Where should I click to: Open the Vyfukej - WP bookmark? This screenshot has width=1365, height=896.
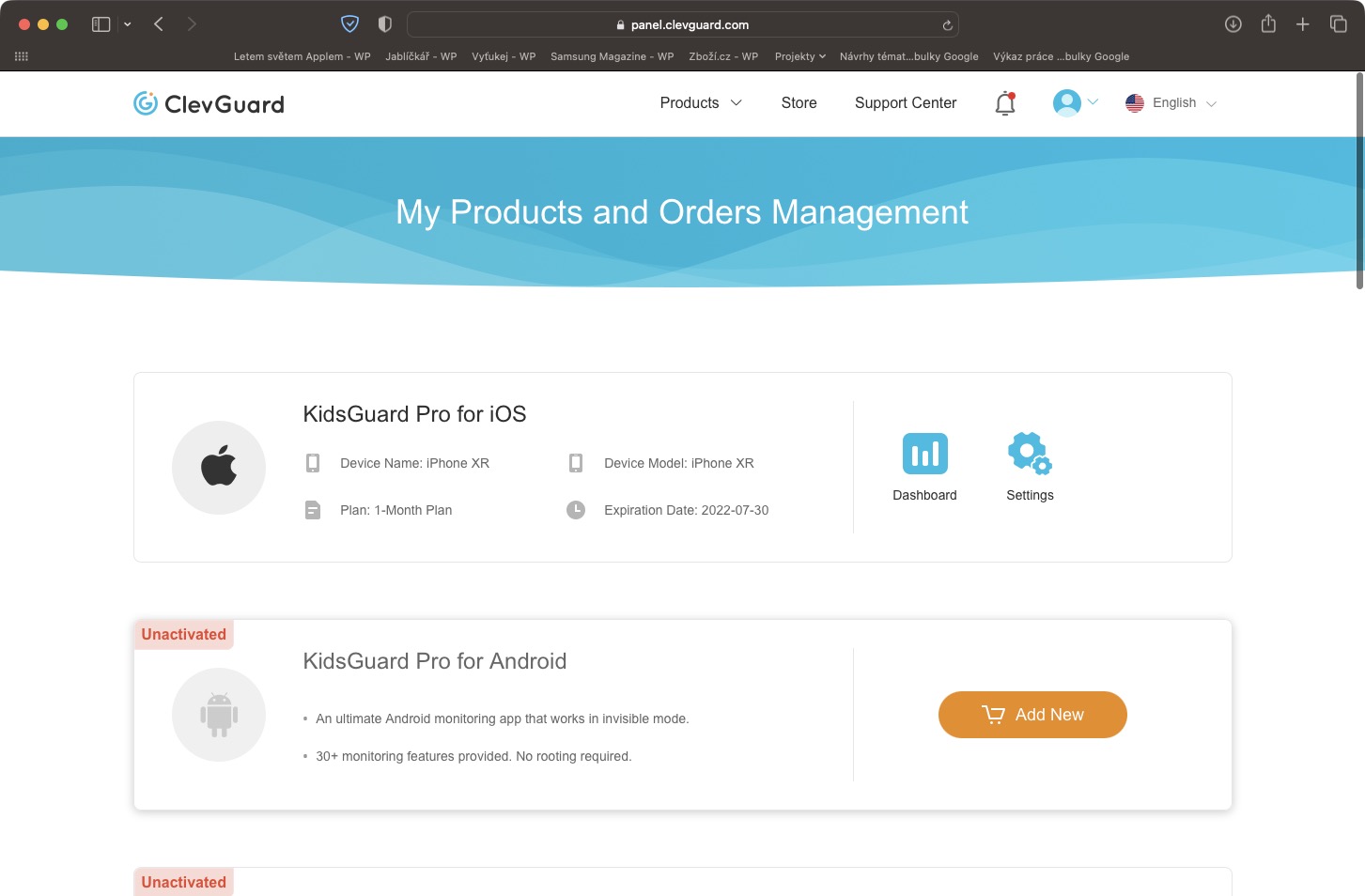click(504, 56)
